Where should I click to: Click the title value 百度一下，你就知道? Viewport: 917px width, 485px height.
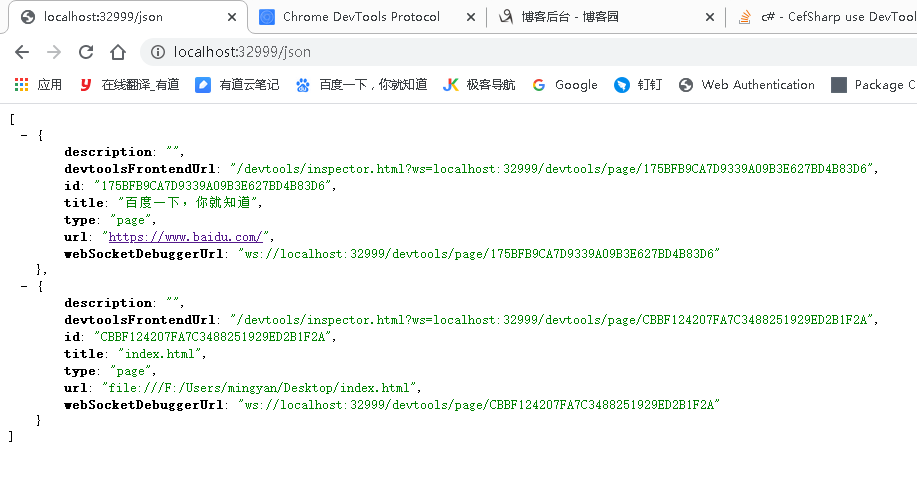click(x=188, y=202)
